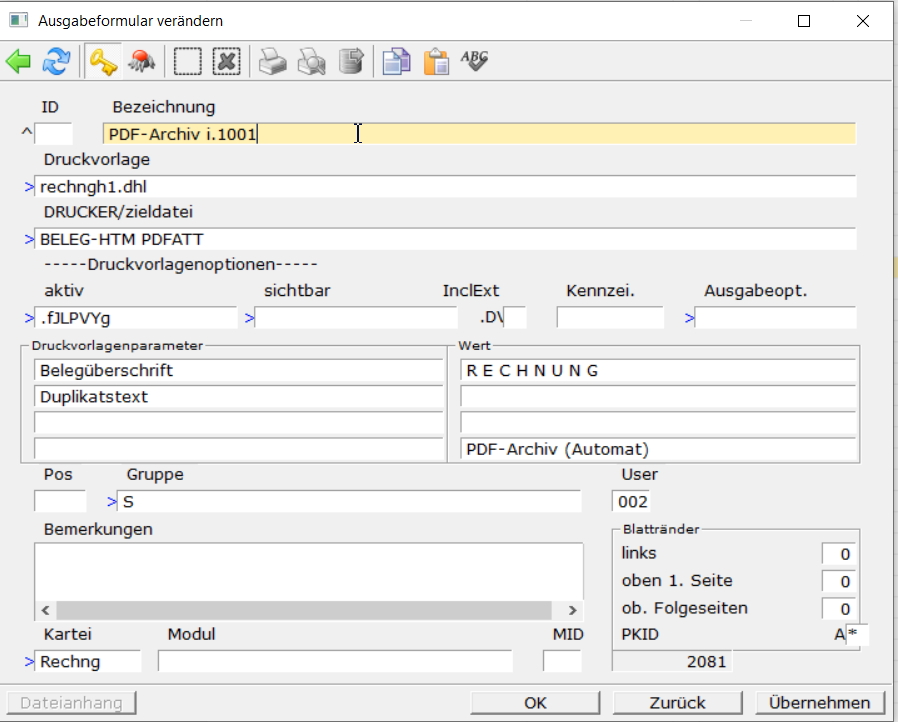
Task: Open lookup arrow beside Druckvorlage field
Action: 29,187
